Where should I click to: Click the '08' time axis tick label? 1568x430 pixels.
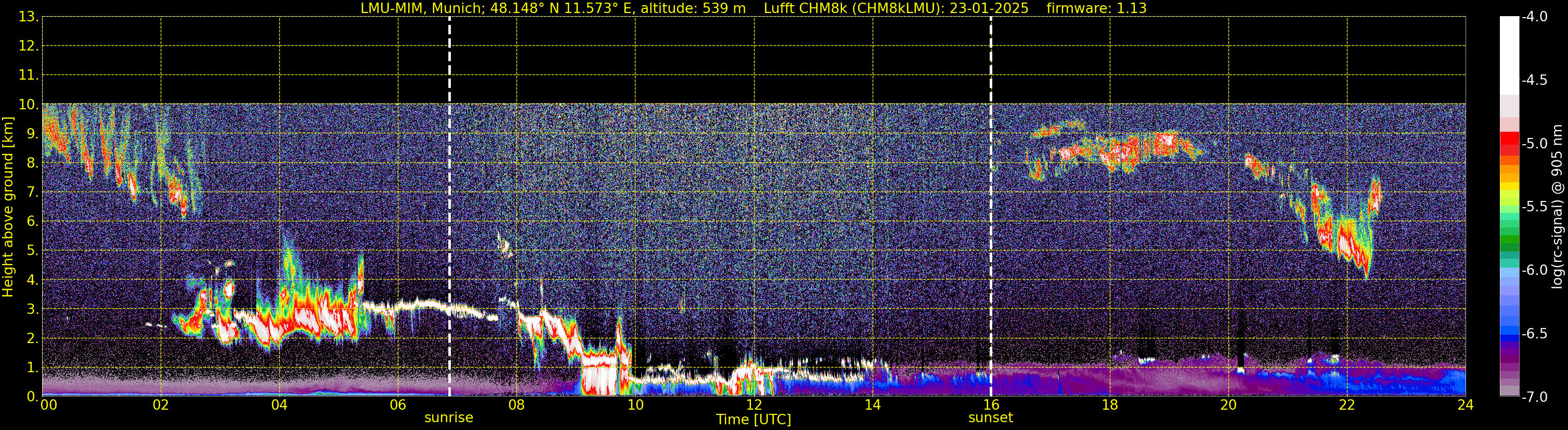(517, 405)
